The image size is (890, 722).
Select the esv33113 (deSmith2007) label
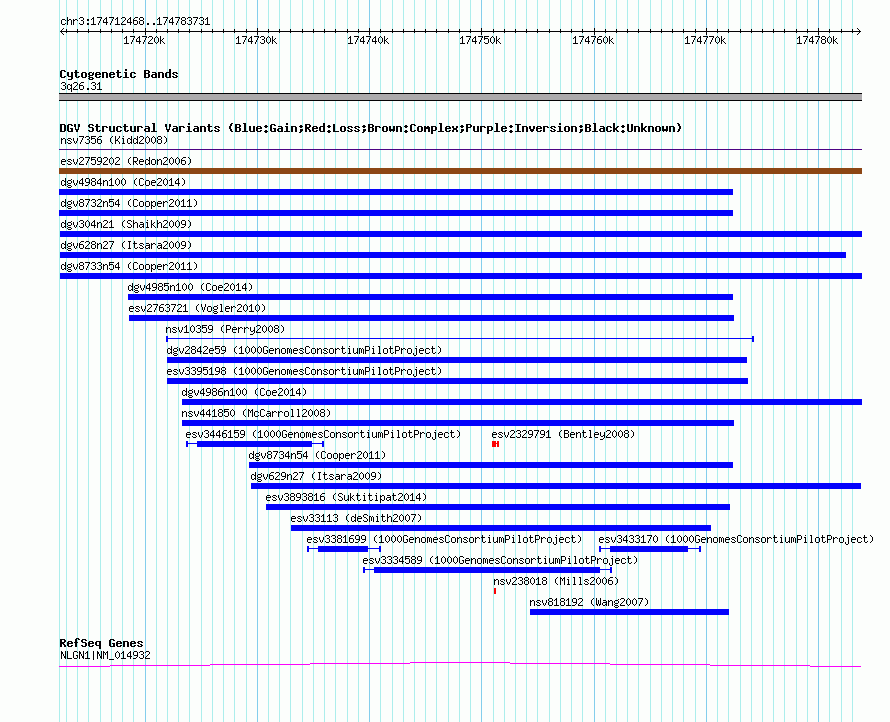click(x=356, y=518)
